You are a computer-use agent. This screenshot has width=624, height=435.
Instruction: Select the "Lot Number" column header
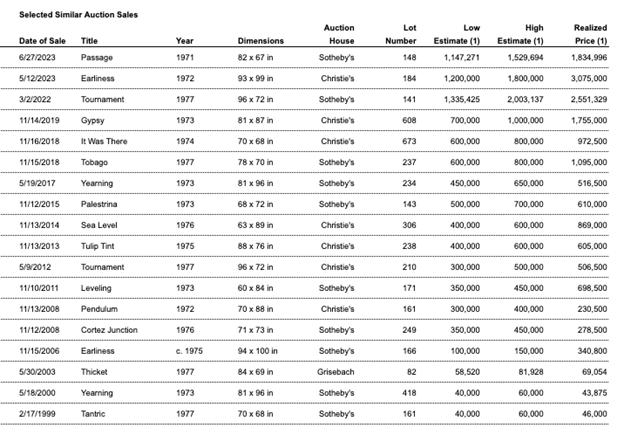402,34
